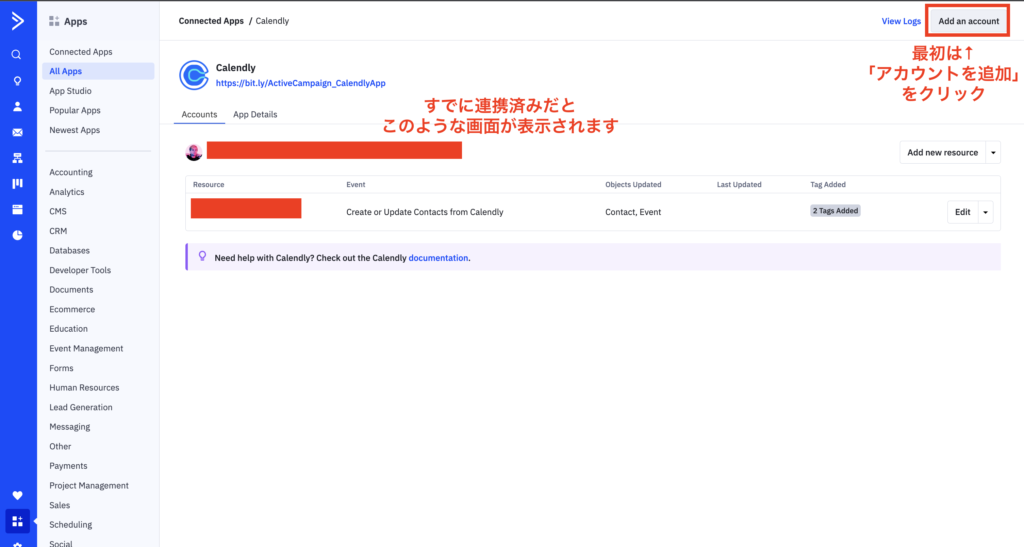
Task: Click the 'Contact, Event' cell
Action: pos(633,212)
